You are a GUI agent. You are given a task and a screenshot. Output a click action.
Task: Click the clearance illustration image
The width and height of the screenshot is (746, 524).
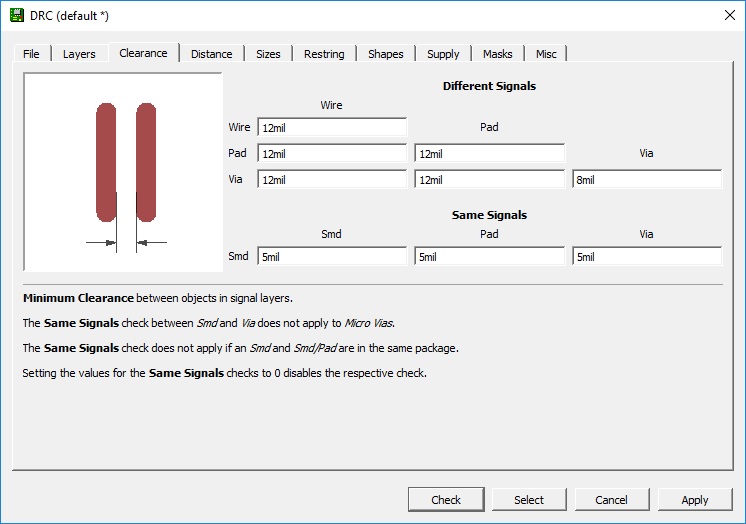123,172
